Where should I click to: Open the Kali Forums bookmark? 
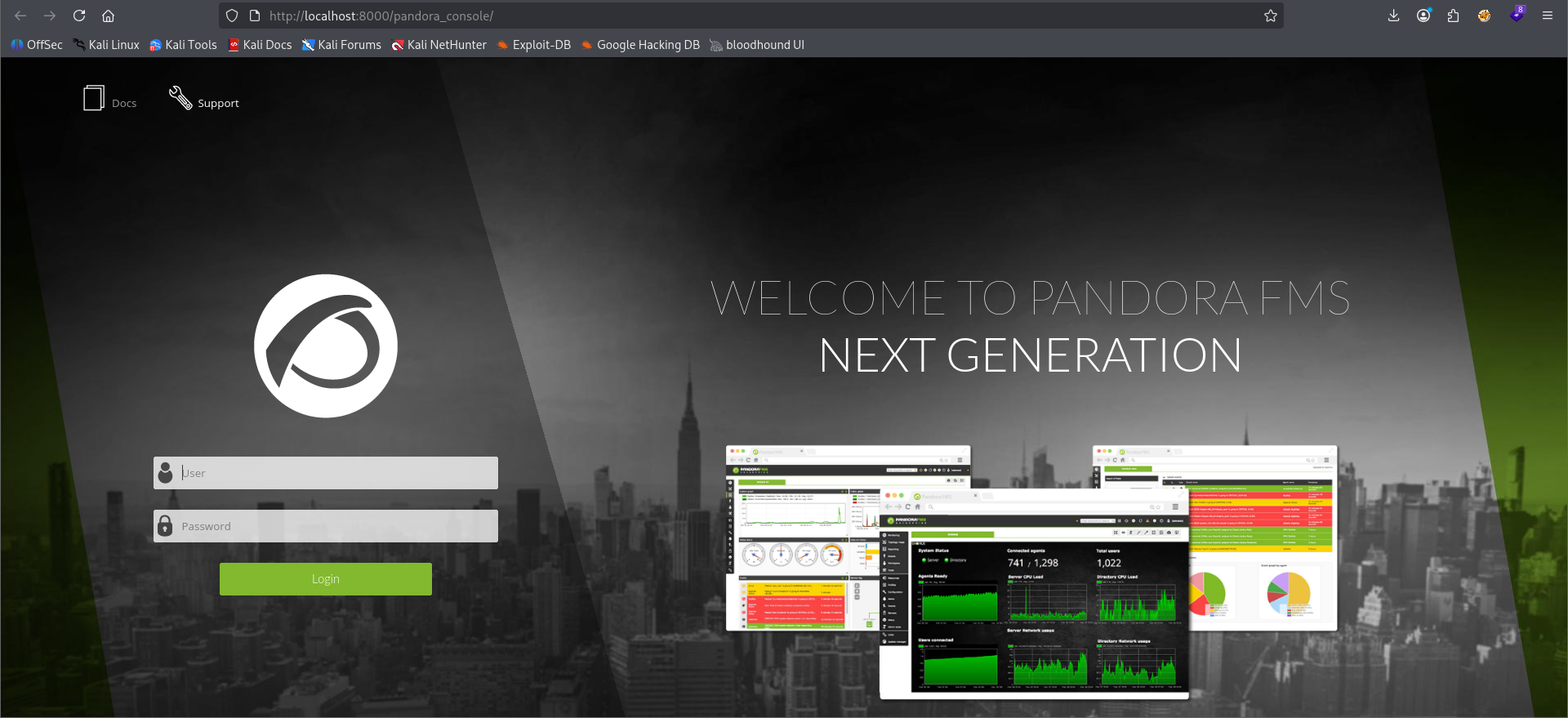[341, 45]
